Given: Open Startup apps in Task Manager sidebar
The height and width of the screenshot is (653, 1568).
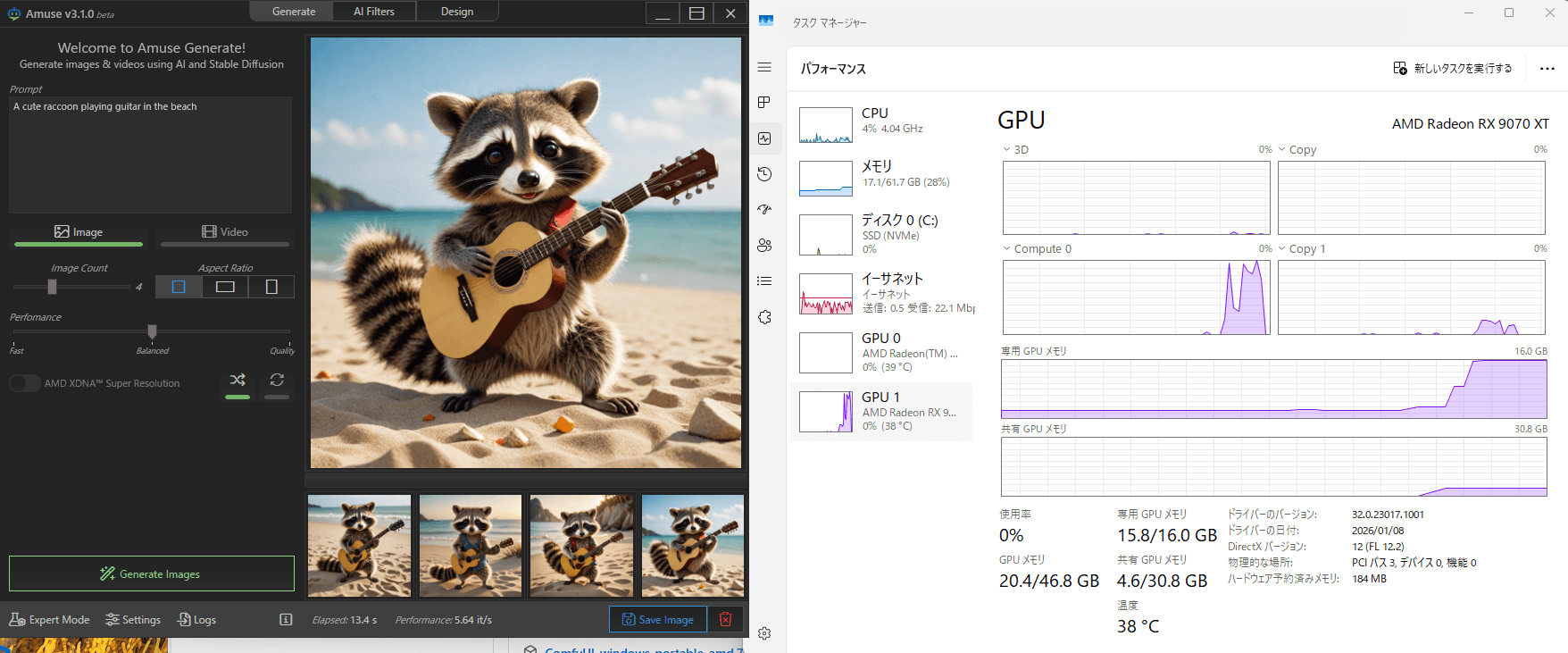Looking at the screenshot, I should pyautogui.click(x=764, y=210).
